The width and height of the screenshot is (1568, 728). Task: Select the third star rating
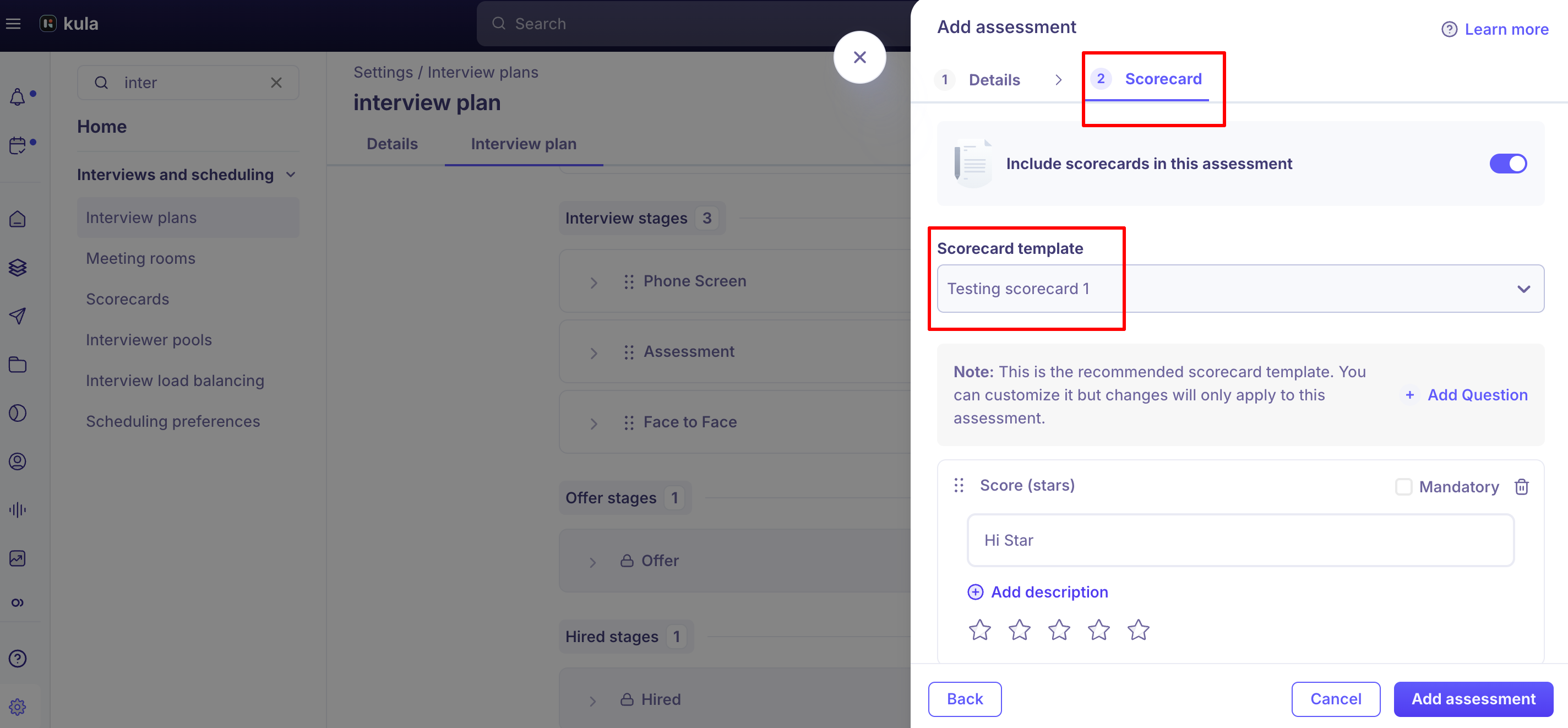(x=1059, y=629)
